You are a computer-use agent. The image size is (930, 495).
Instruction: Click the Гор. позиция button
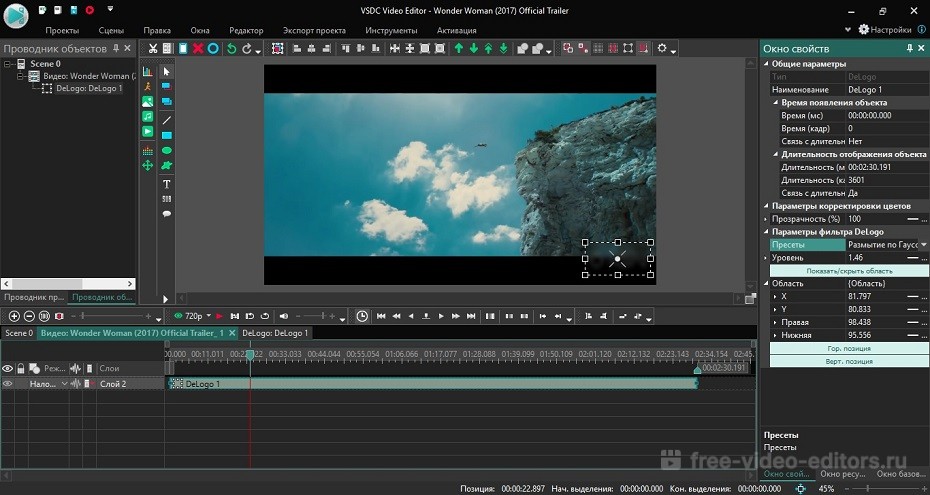coord(848,348)
